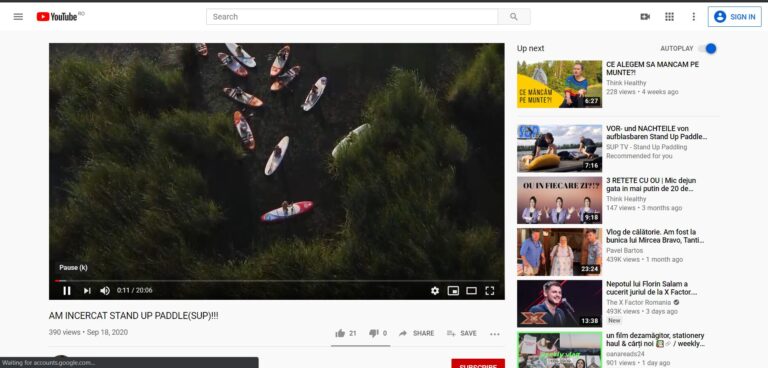
Task: Click Think Healthy under 3 RETETE CU OU
Action: pos(626,199)
